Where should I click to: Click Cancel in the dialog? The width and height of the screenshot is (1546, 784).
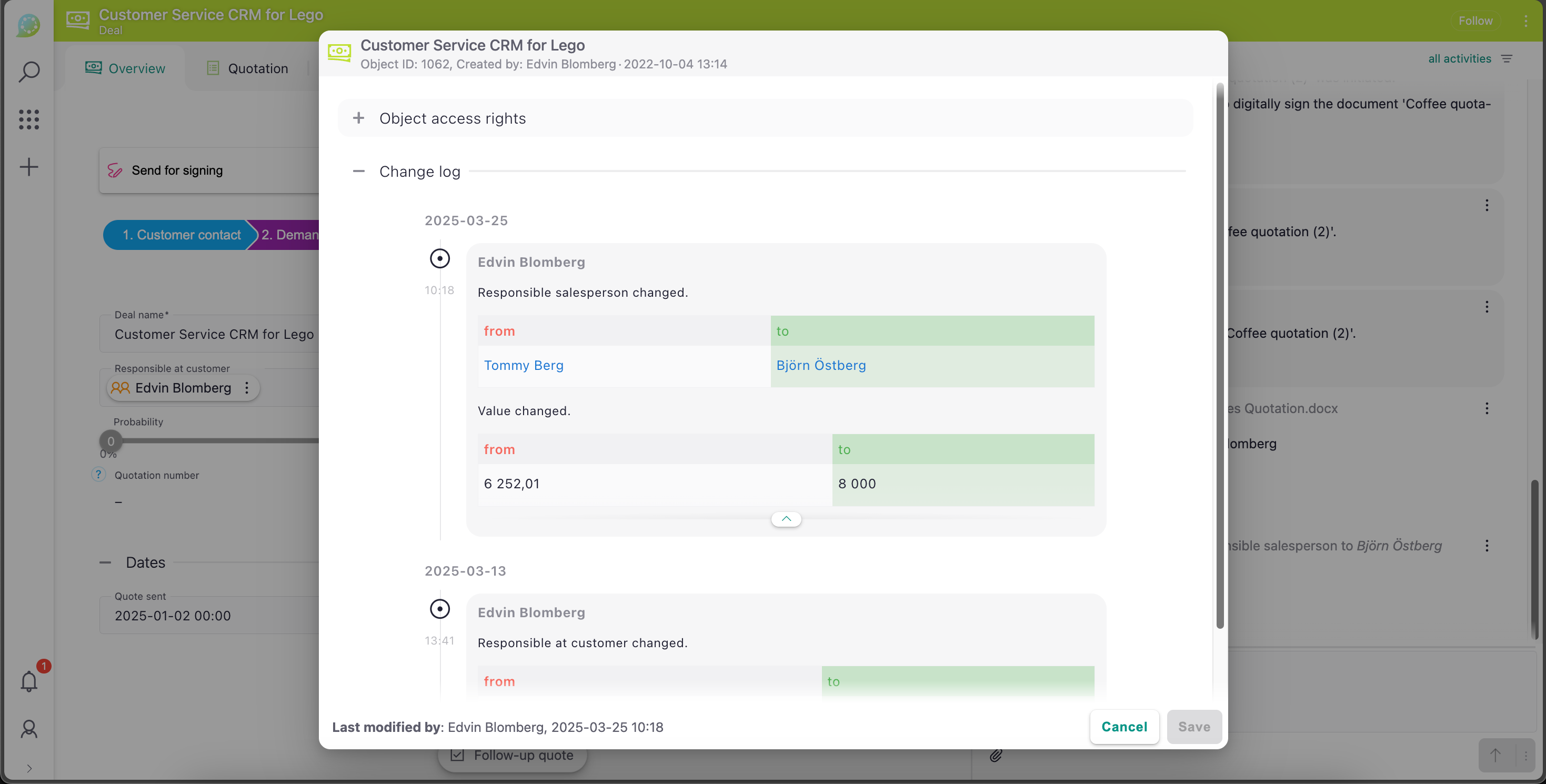point(1124,727)
